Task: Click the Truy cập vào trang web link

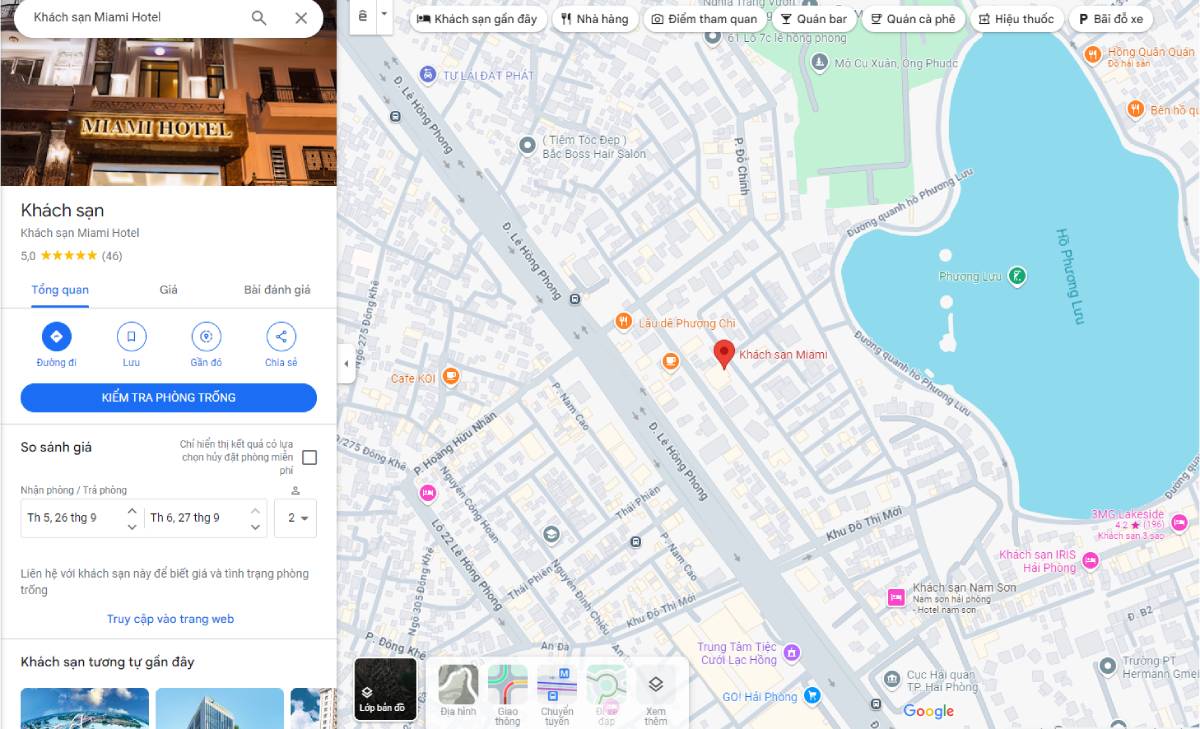Action: [171, 619]
